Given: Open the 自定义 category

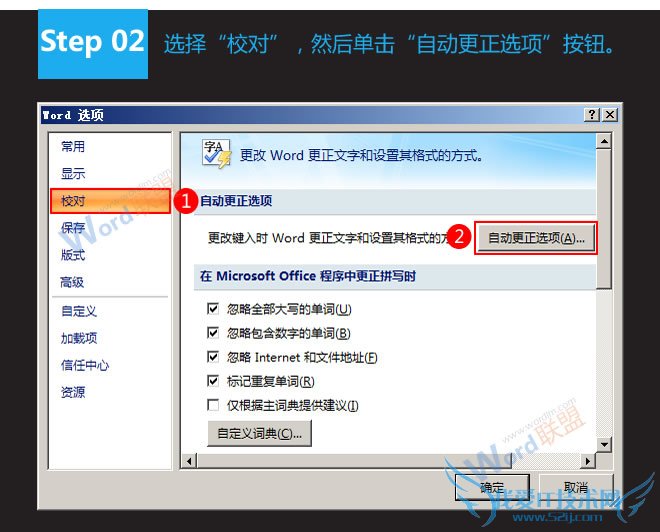Looking at the screenshot, I should (79, 311).
